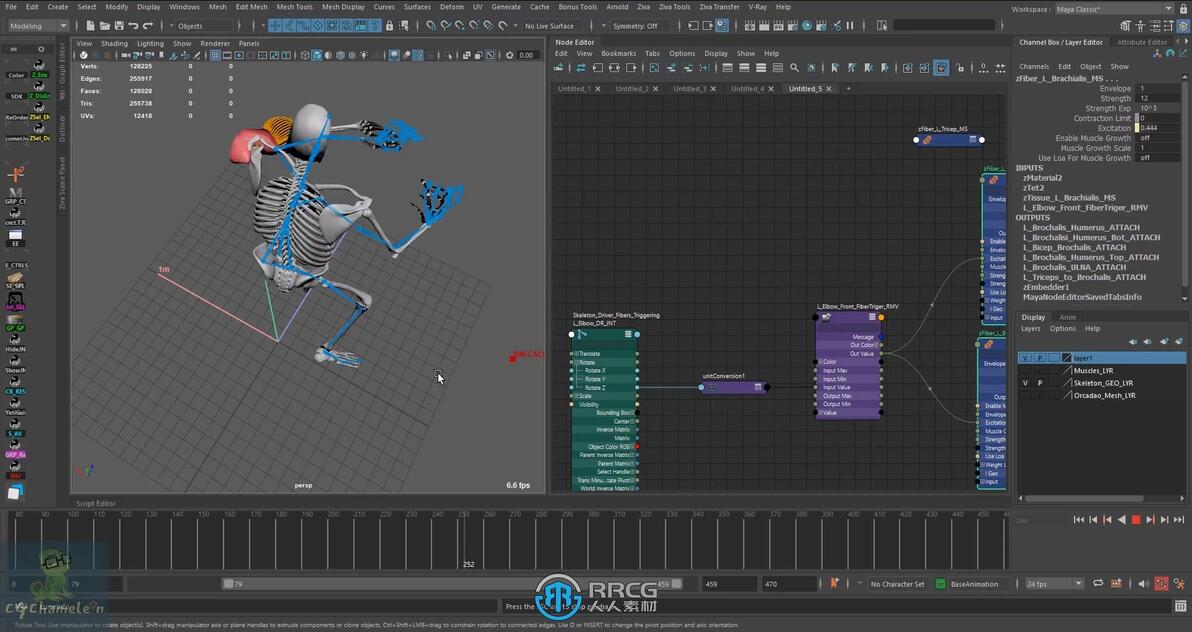Screen dimensions: 1192x632
Task: Switch to the Untitled_3 node editor tab
Action: (x=689, y=89)
